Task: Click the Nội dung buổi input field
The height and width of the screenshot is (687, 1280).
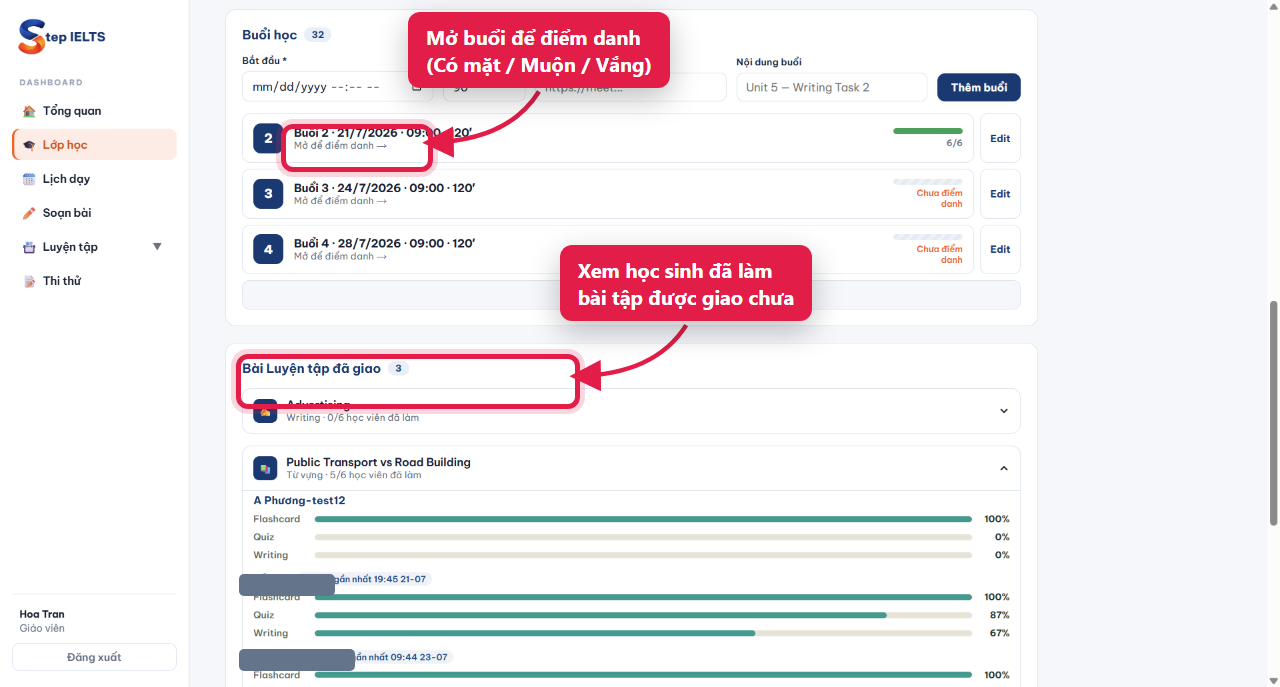Action: coord(832,87)
